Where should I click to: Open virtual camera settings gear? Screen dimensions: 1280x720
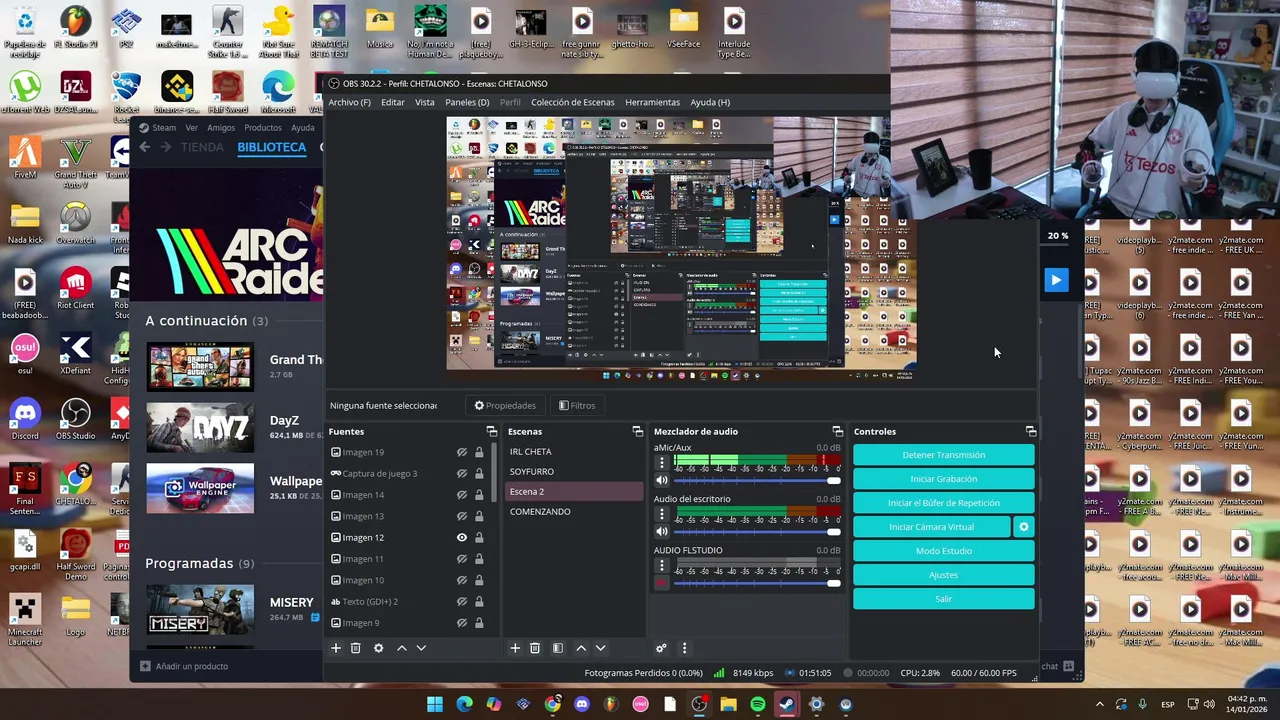[x=1023, y=526]
